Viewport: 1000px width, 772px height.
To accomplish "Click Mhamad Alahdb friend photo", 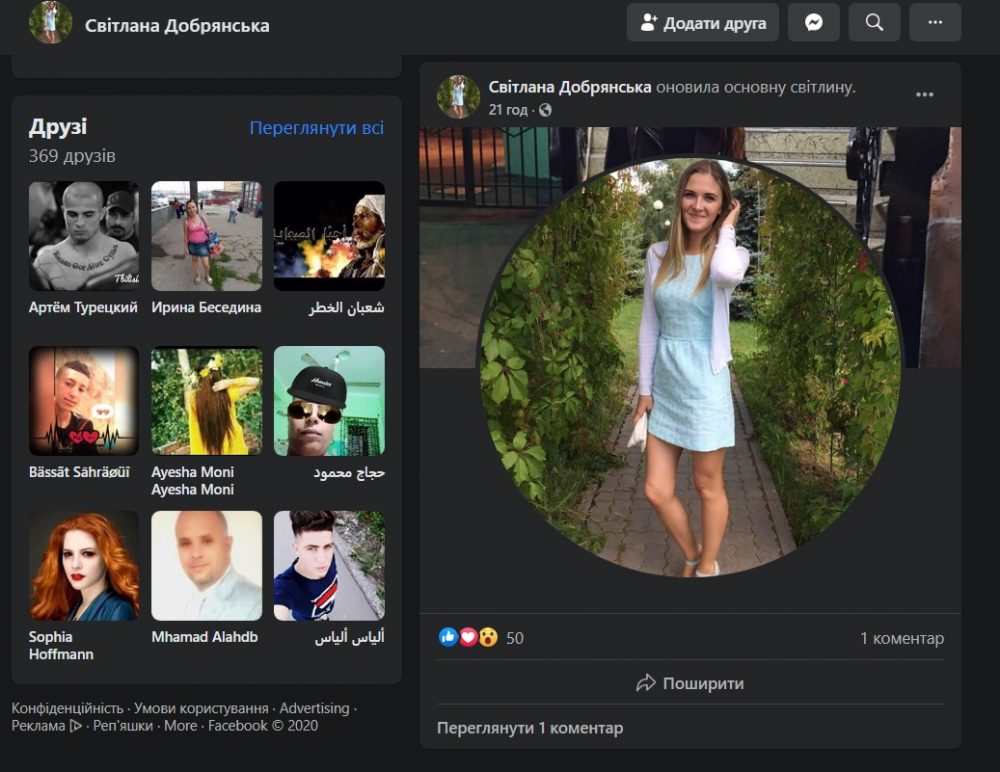I will pyautogui.click(x=206, y=566).
